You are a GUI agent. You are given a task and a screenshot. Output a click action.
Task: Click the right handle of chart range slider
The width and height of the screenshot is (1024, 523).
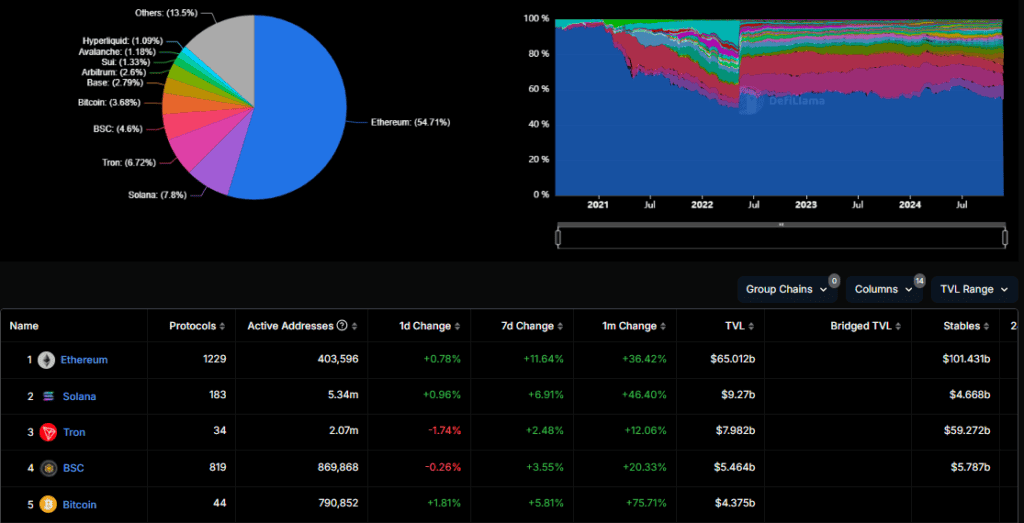tap(1004, 237)
